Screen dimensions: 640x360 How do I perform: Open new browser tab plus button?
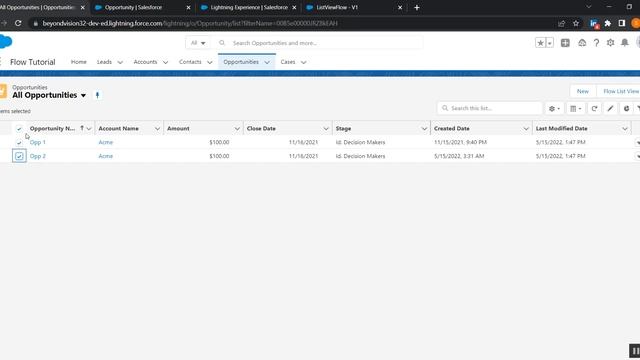pos(417,7)
